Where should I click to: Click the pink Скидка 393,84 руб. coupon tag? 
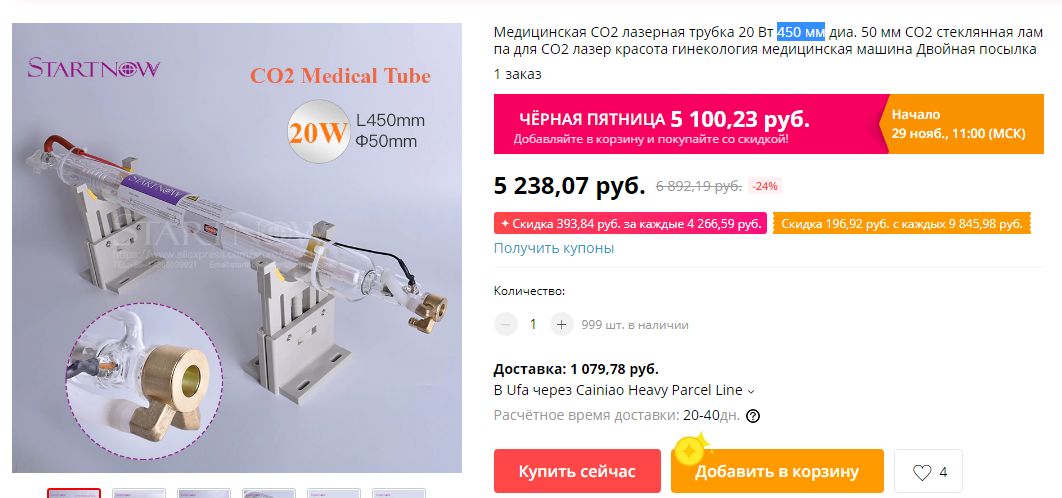click(630, 224)
